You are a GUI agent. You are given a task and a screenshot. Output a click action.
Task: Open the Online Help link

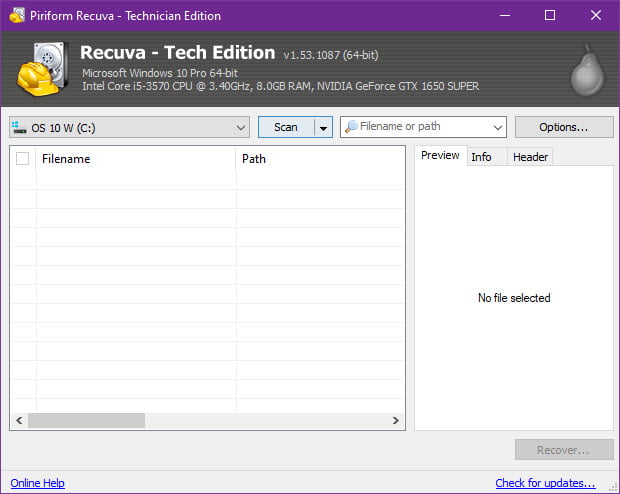point(38,483)
